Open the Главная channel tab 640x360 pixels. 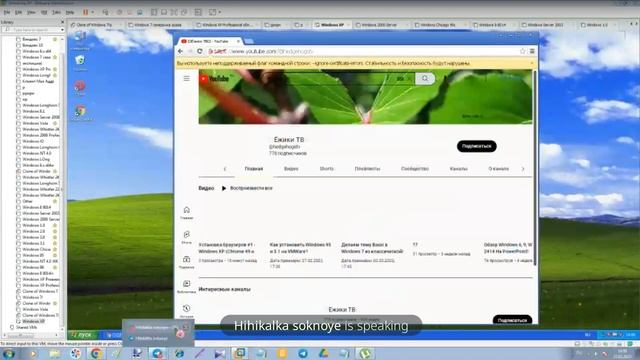point(253,169)
